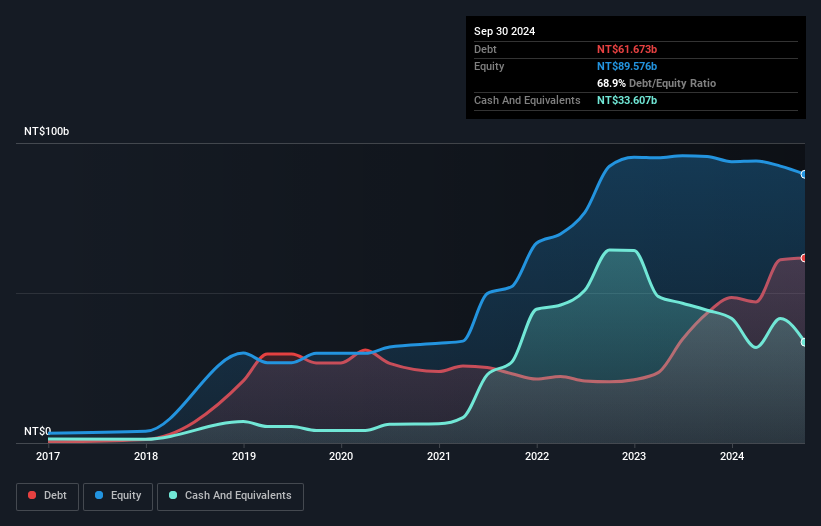Click the 2017 x-axis label
The height and width of the screenshot is (526, 821).
[x=48, y=456]
